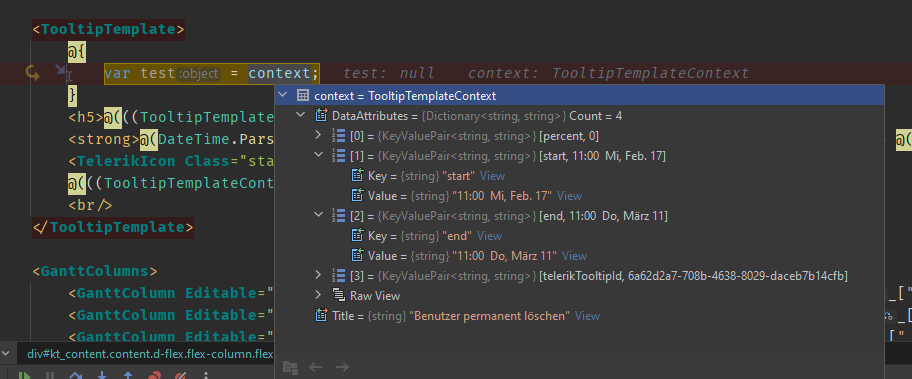Click the list icon of entry [2]
Viewport: 912px width, 379px height.
[338, 216]
